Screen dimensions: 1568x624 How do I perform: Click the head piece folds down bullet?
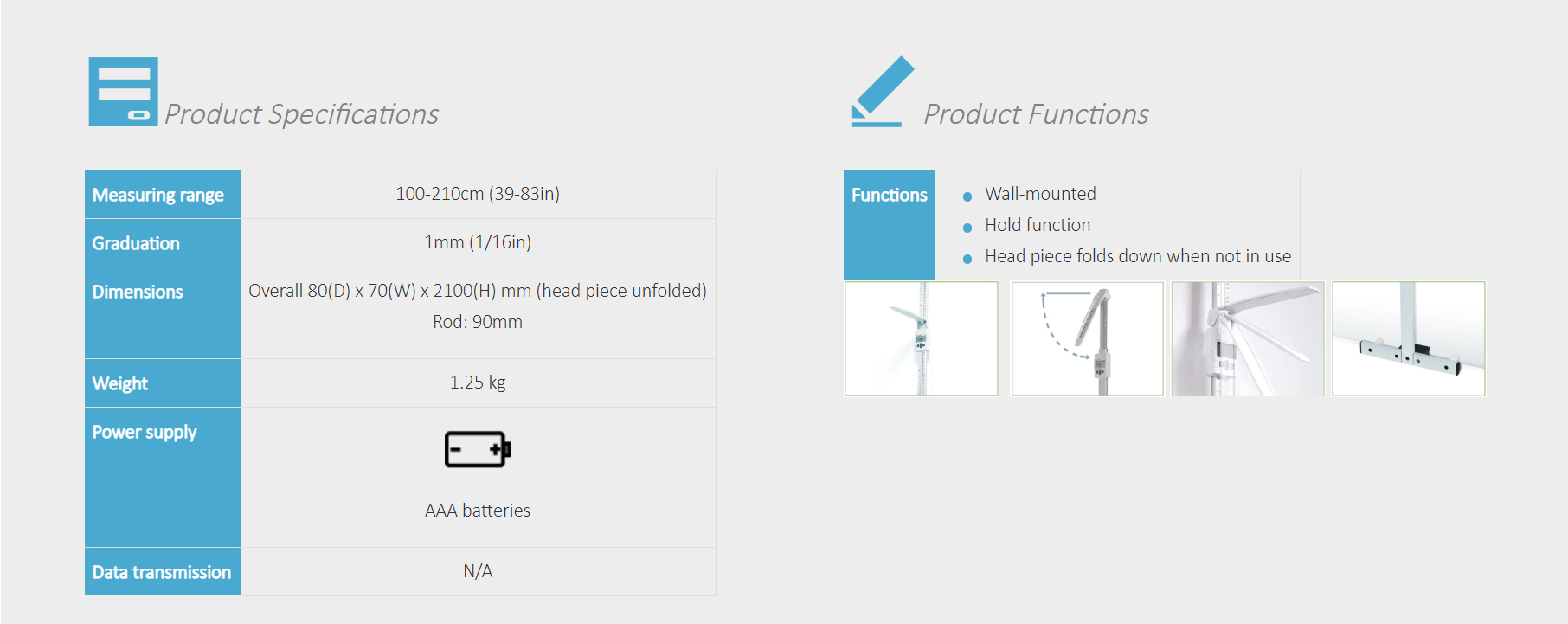pos(1137,256)
